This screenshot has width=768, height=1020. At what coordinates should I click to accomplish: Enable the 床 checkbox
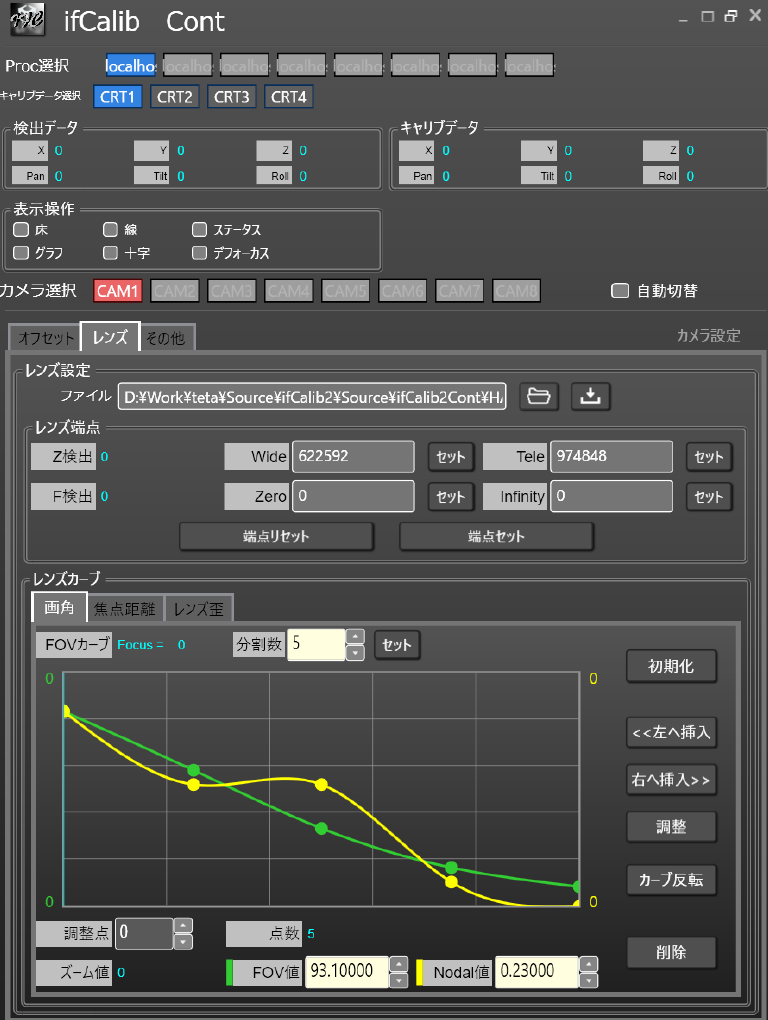pos(20,230)
